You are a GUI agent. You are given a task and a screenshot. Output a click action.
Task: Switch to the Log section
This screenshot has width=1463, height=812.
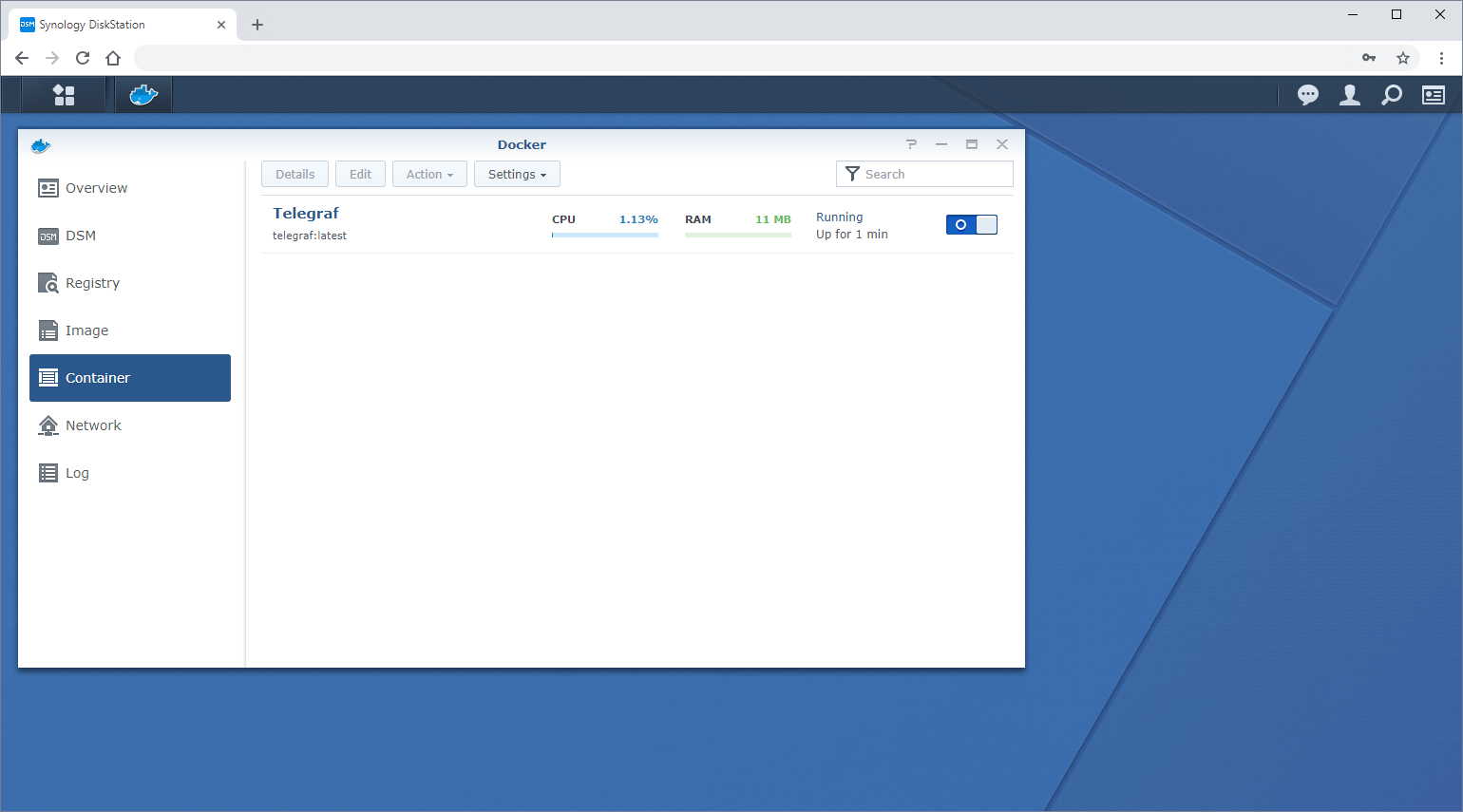click(x=130, y=473)
